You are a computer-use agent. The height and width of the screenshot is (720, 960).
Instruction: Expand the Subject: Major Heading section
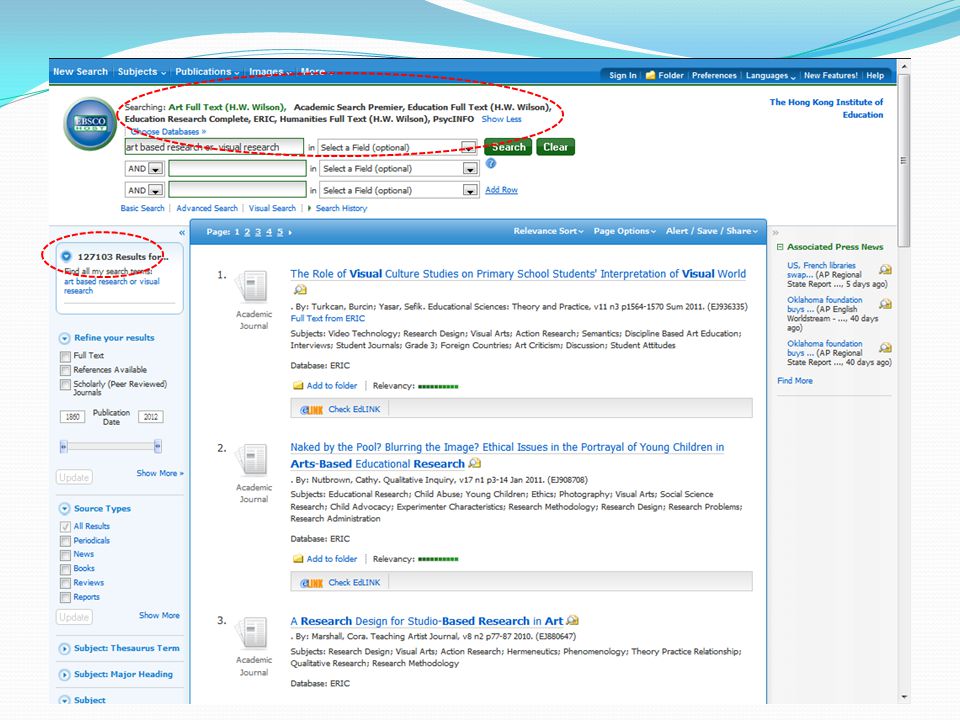64,675
